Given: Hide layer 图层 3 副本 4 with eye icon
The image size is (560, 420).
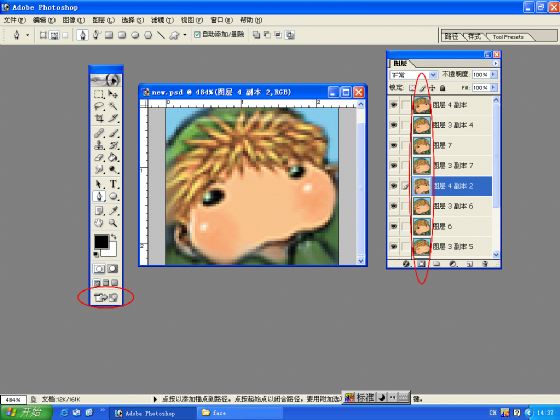Looking at the screenshot, I should point(394,125).
